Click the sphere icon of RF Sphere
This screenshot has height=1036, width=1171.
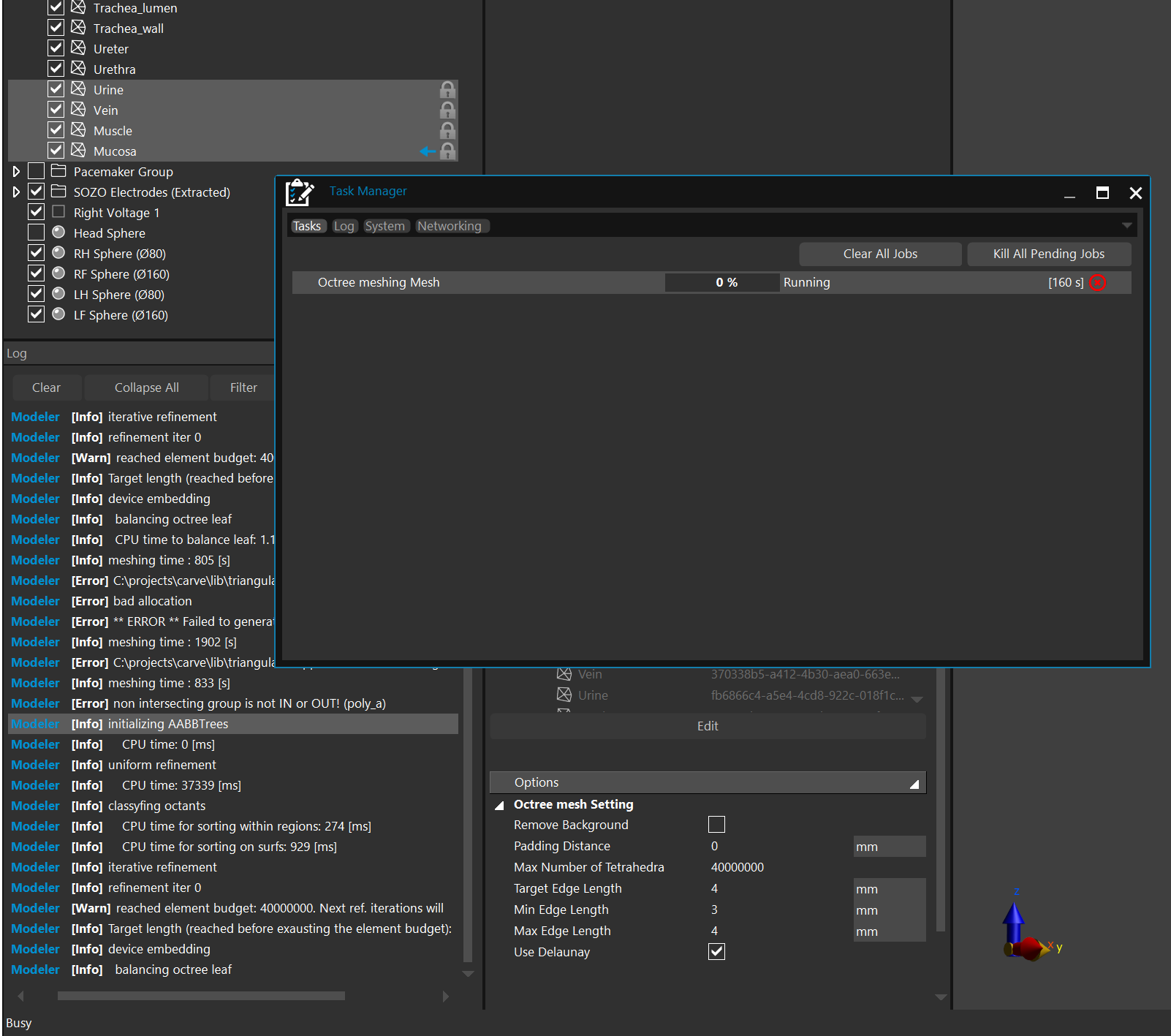pos(58,273)
